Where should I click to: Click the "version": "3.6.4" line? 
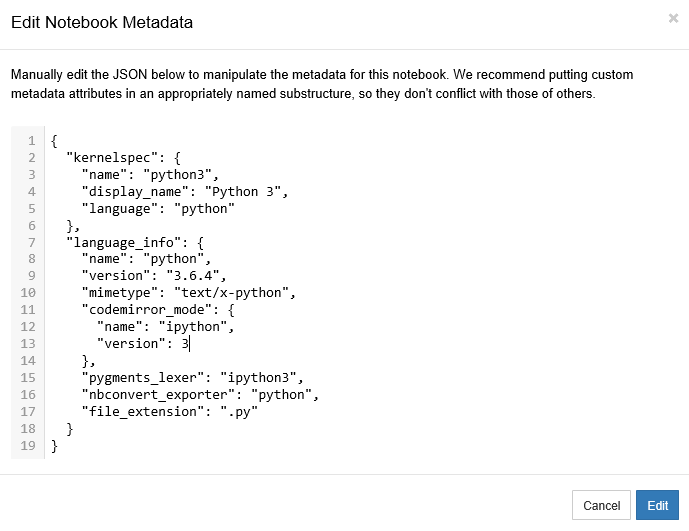[x=154, y=276]
